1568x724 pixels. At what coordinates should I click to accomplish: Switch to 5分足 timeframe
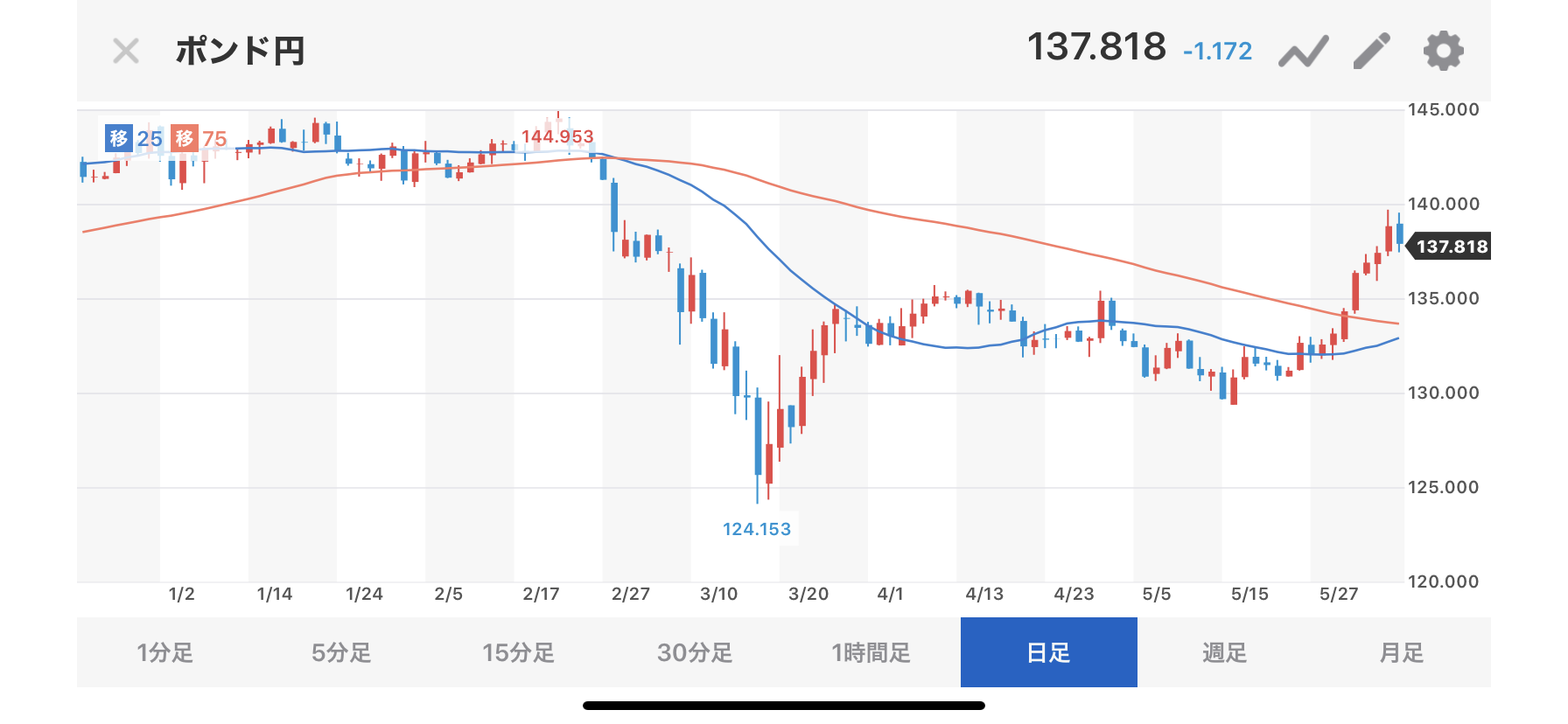pos(341,652)
